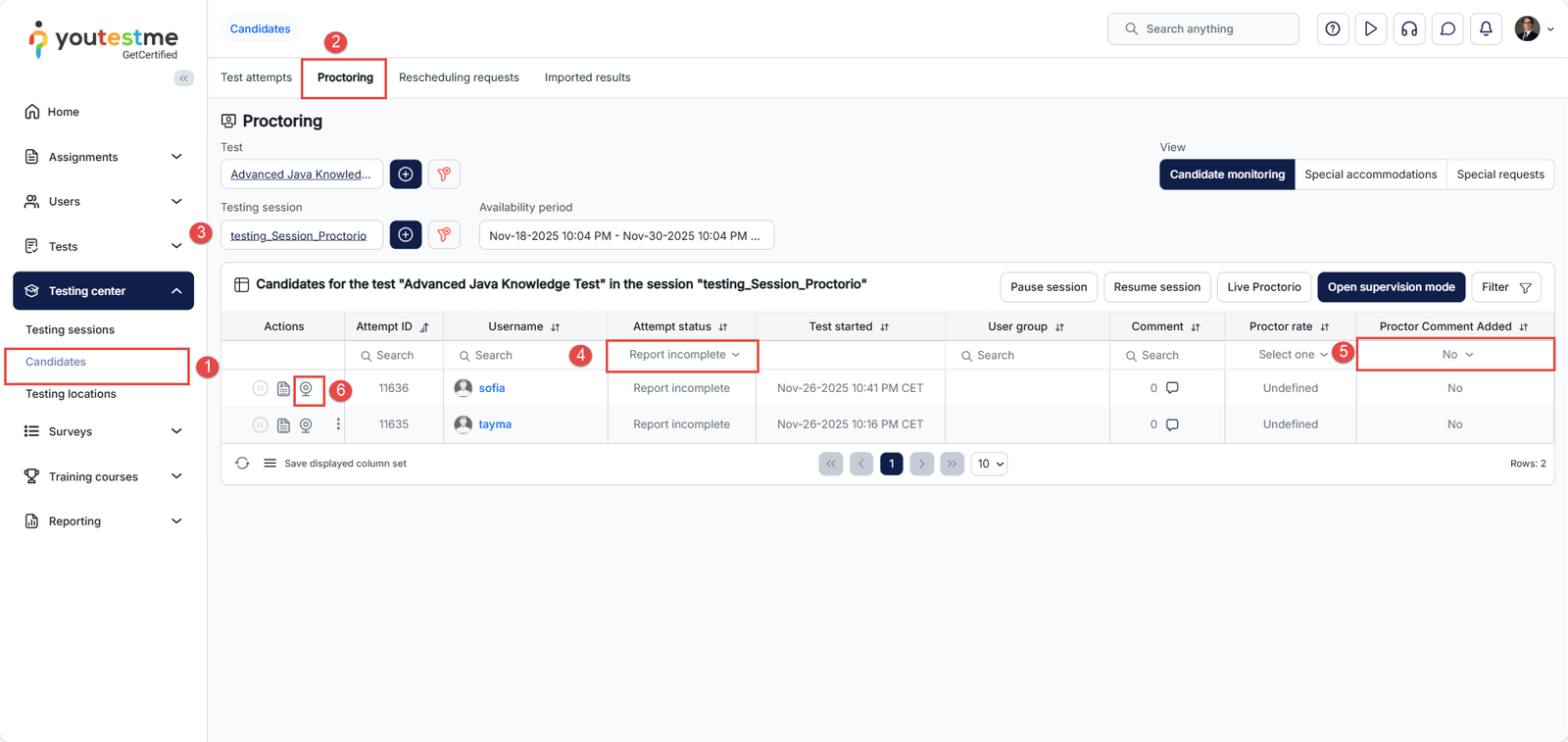This screenshot has width=1568, height=742.
Task: Collapse the left sidebar
Action: (x=183, y=78)
